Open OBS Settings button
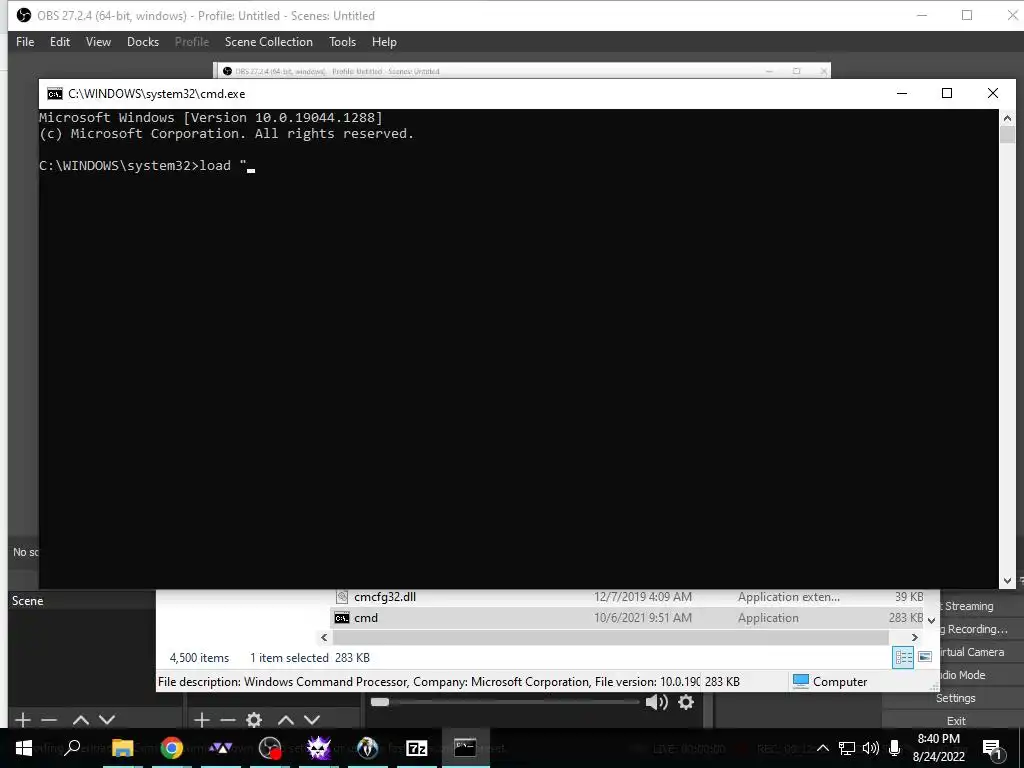 (955, 698)
